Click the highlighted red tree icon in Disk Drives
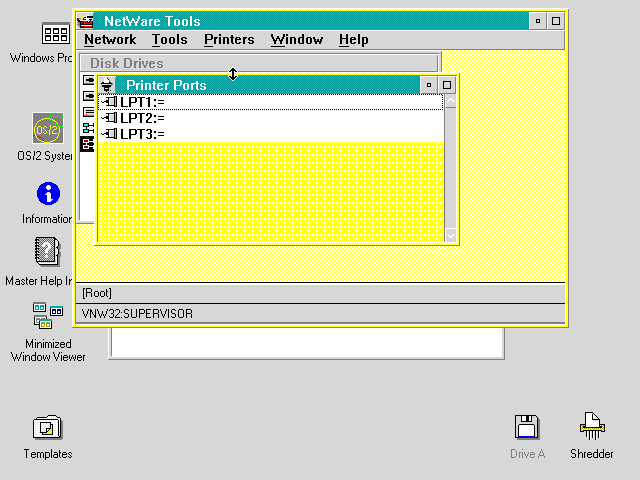Image resolution: width=640 pixels, height=480 pixels. 87,144
